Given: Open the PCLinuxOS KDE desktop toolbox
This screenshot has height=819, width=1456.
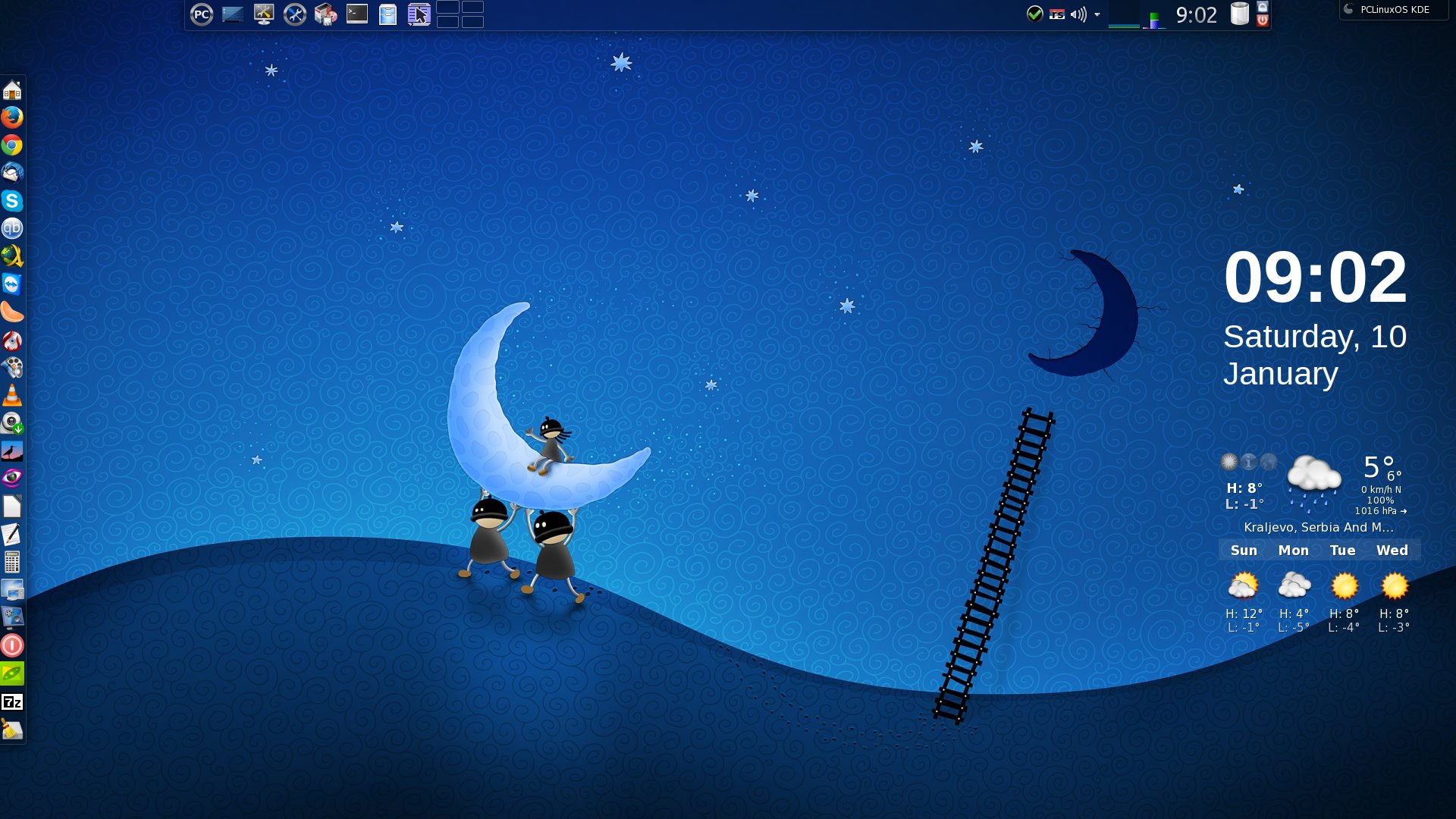Looking at the screenshot, I should [1393, 10].
